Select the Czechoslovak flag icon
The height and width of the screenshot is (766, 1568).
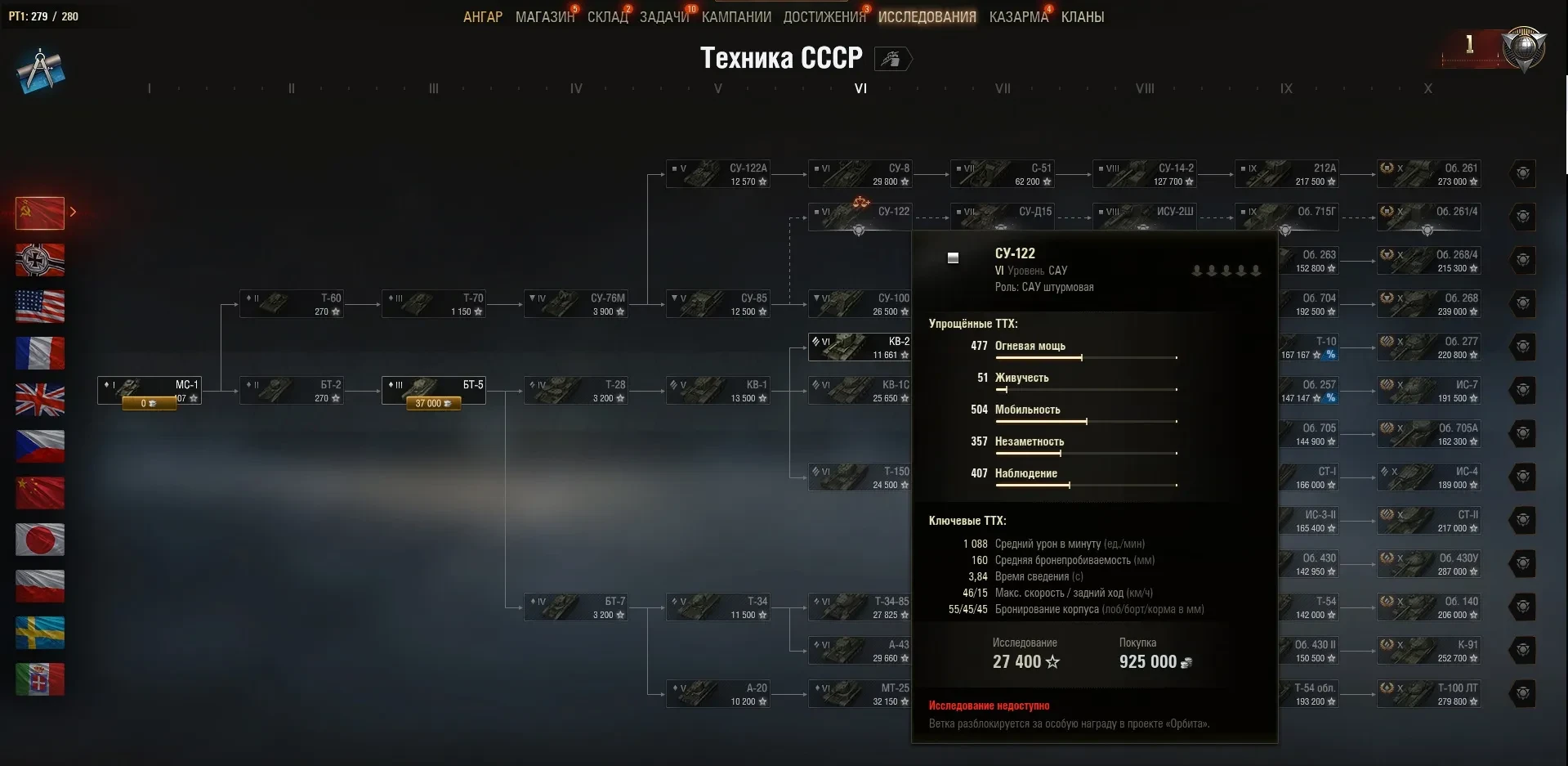point(40,446)
